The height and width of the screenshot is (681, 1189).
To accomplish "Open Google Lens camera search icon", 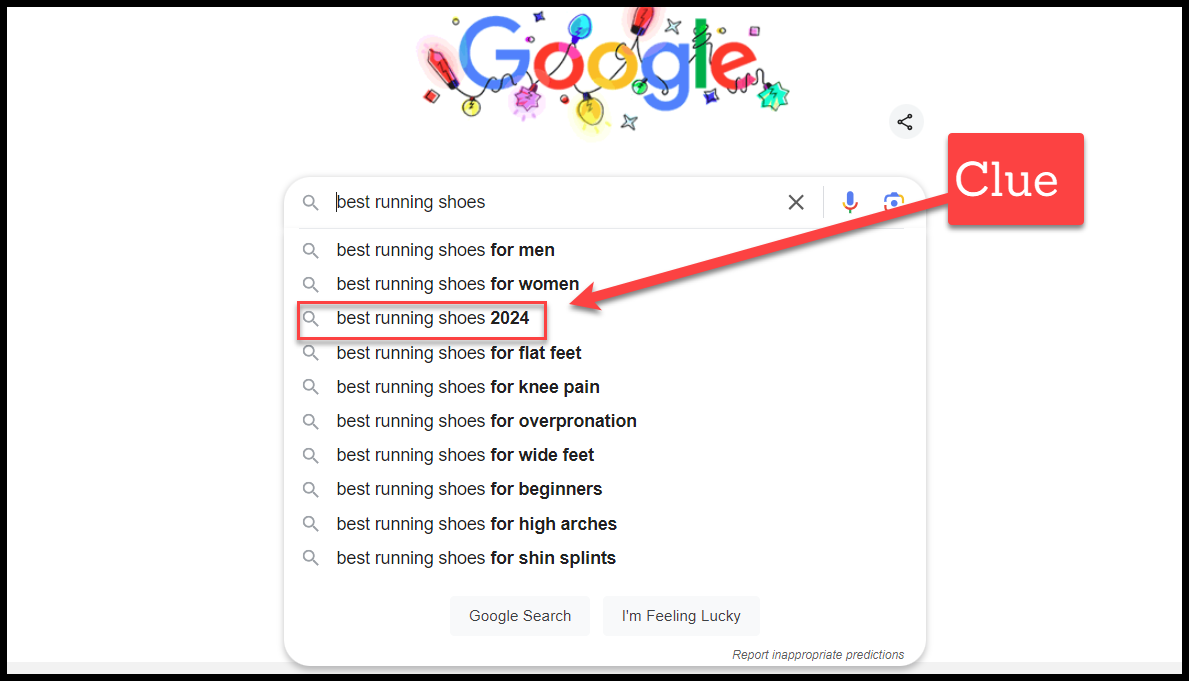I will [x=893, y=202].
